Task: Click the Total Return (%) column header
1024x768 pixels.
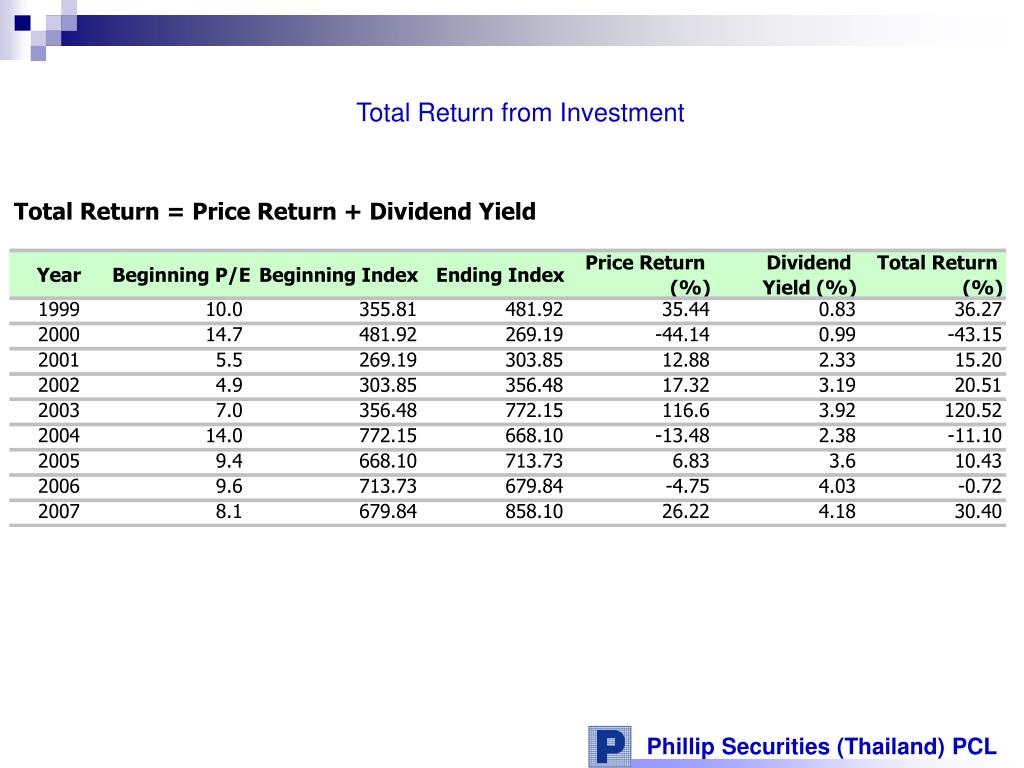Action: (x=938, y=275)
